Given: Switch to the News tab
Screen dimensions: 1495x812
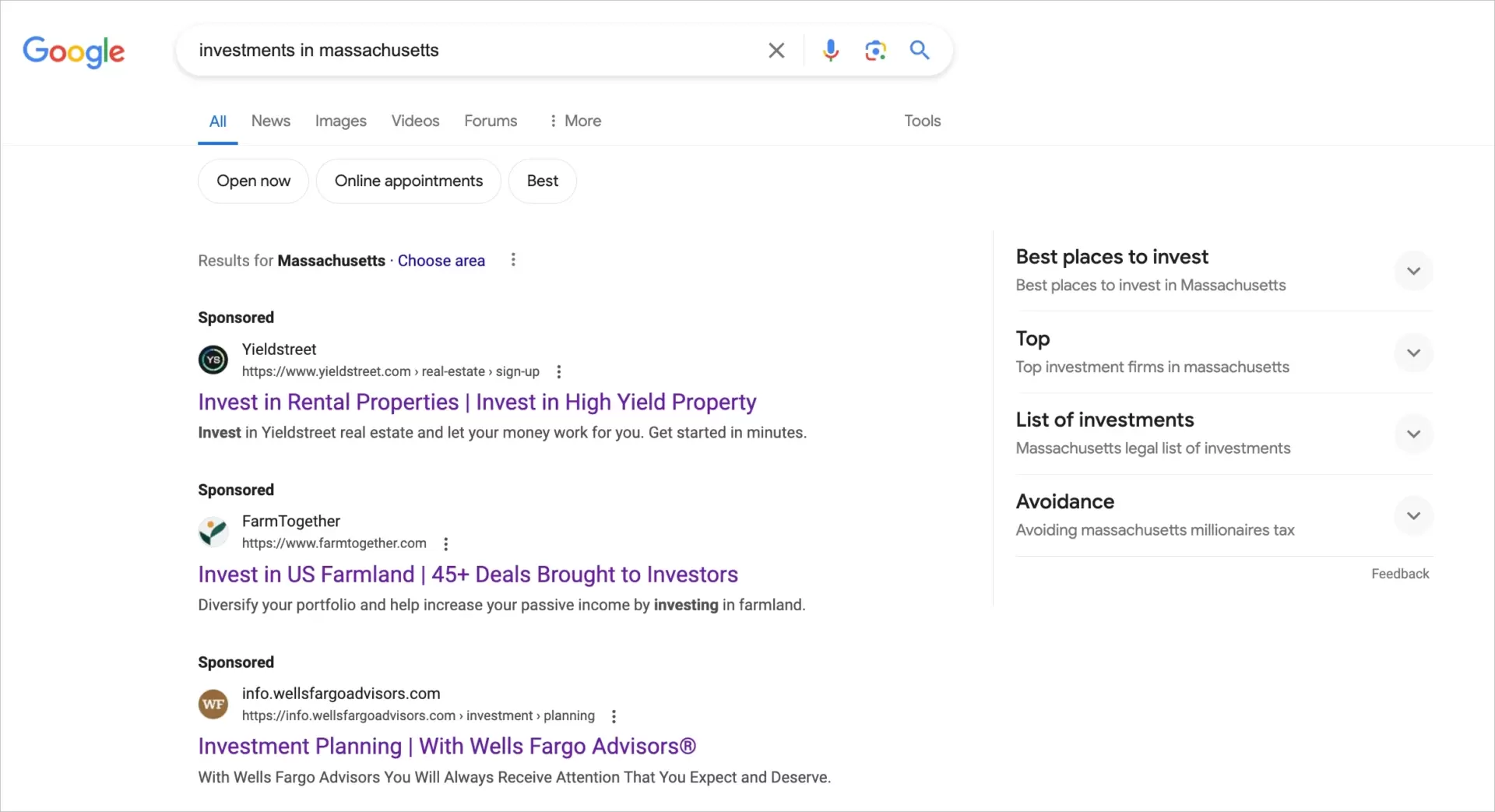Looking at the screenshot, I should click(270, 121).
